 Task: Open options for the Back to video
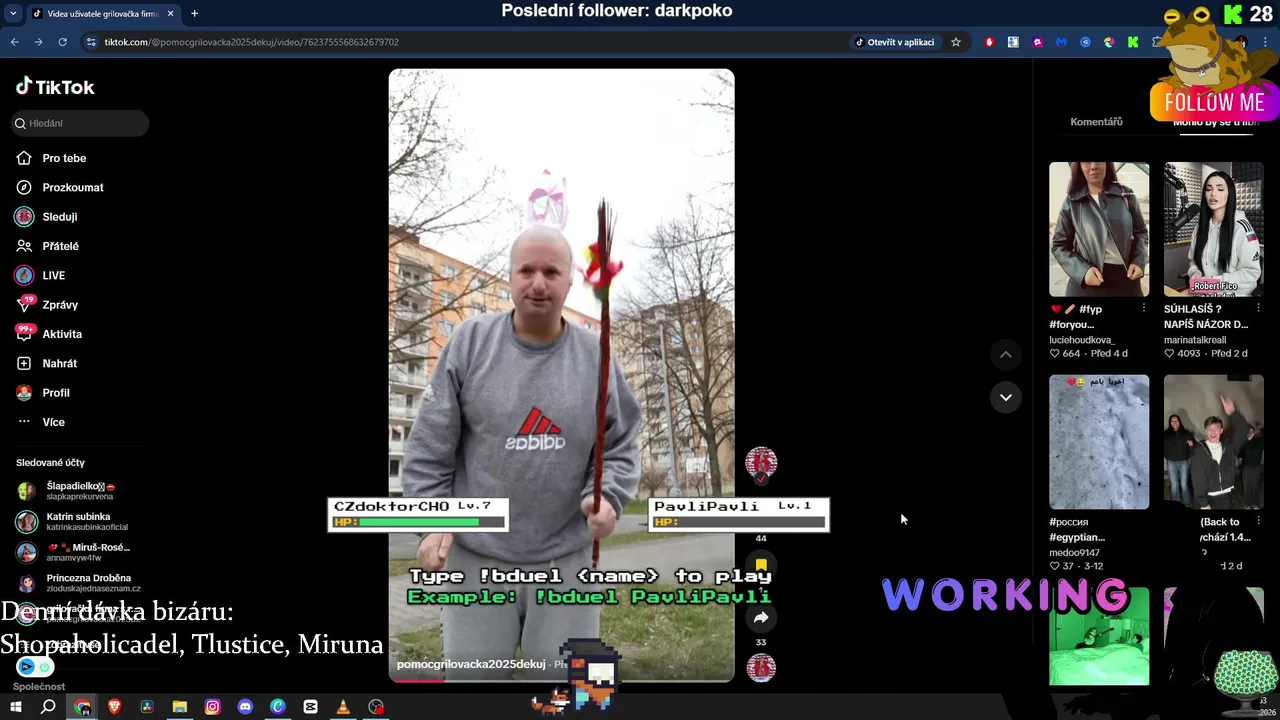1258,522
